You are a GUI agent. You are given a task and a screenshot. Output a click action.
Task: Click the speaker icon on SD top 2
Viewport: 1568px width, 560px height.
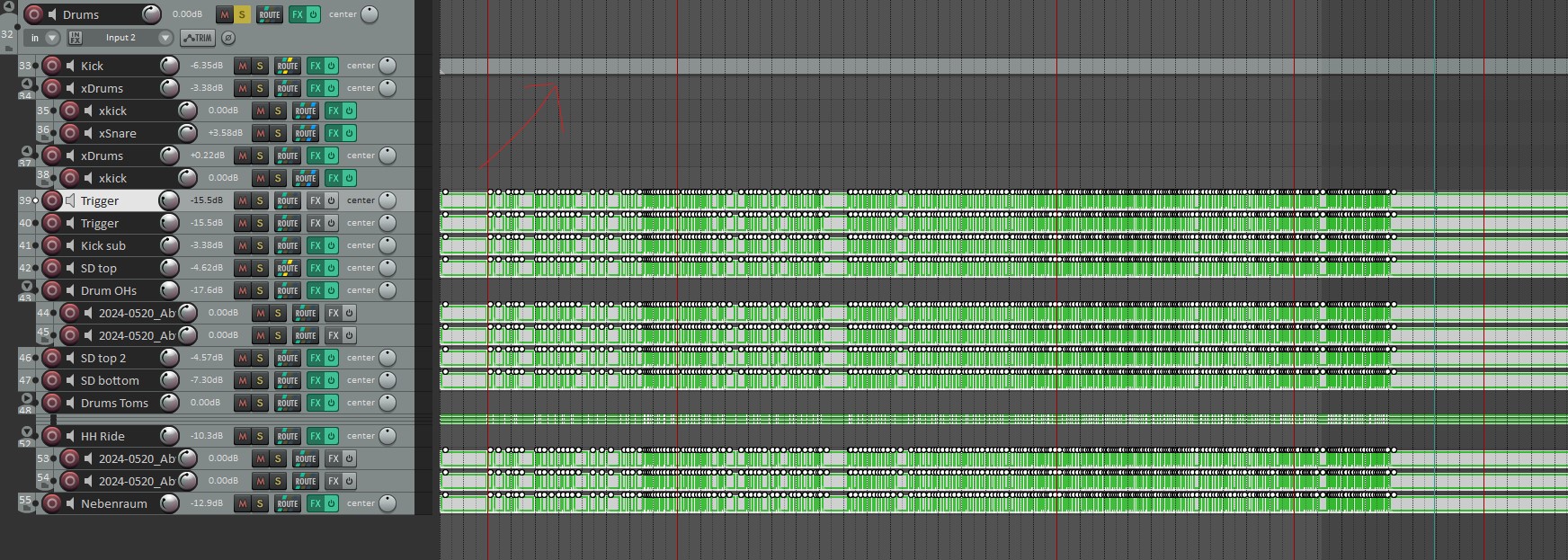70,358
